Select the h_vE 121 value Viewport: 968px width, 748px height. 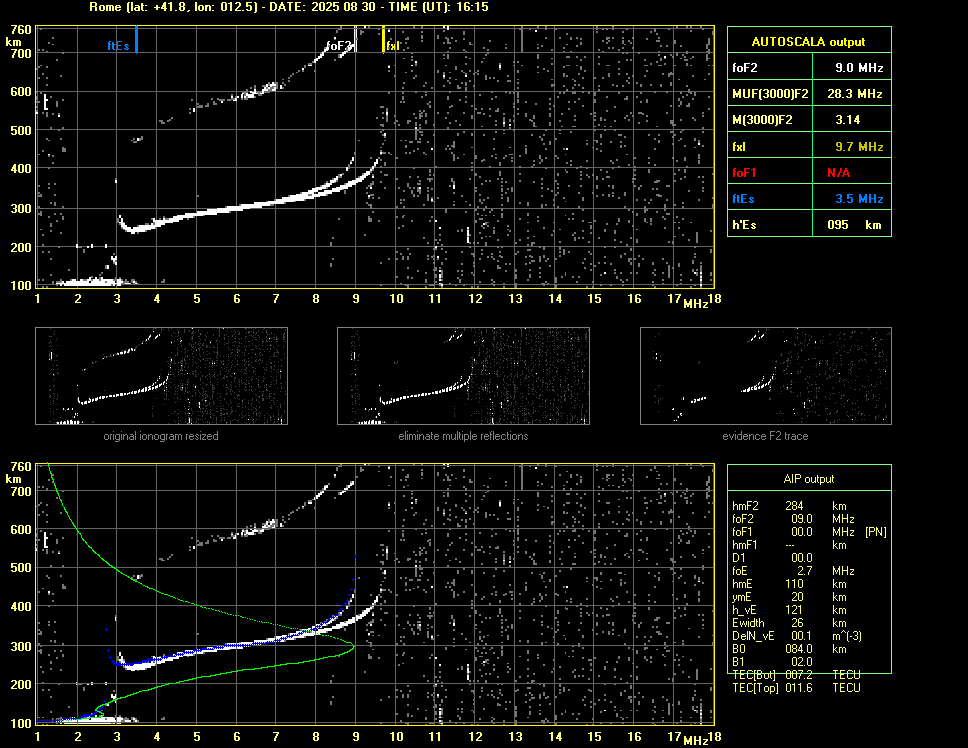(x=794, y=610)
